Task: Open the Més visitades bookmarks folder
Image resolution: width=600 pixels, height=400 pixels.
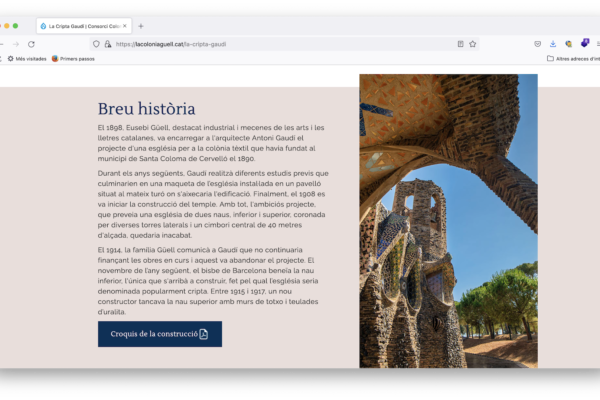Action: [x=26, y=59]
